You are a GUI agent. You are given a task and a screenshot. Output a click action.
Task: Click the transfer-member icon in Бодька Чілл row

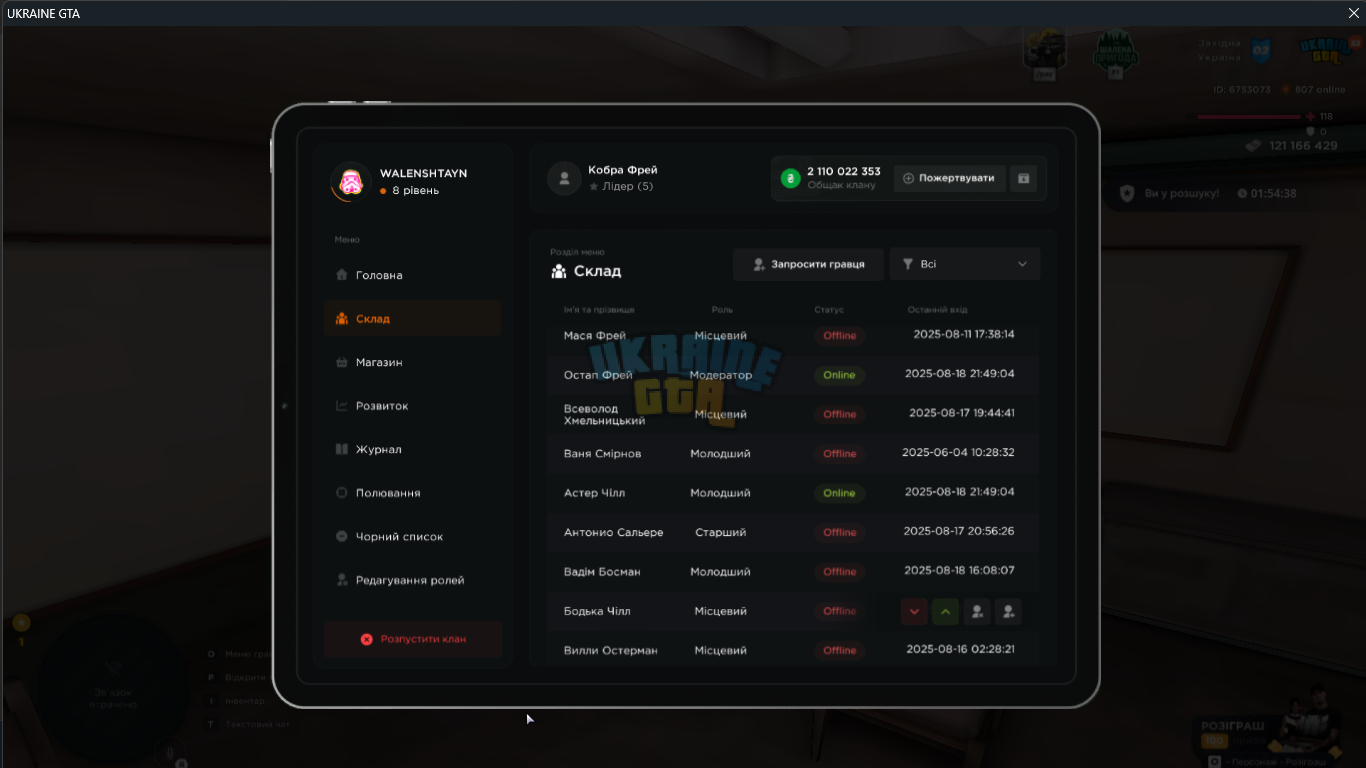click(x=1008, y=611)
